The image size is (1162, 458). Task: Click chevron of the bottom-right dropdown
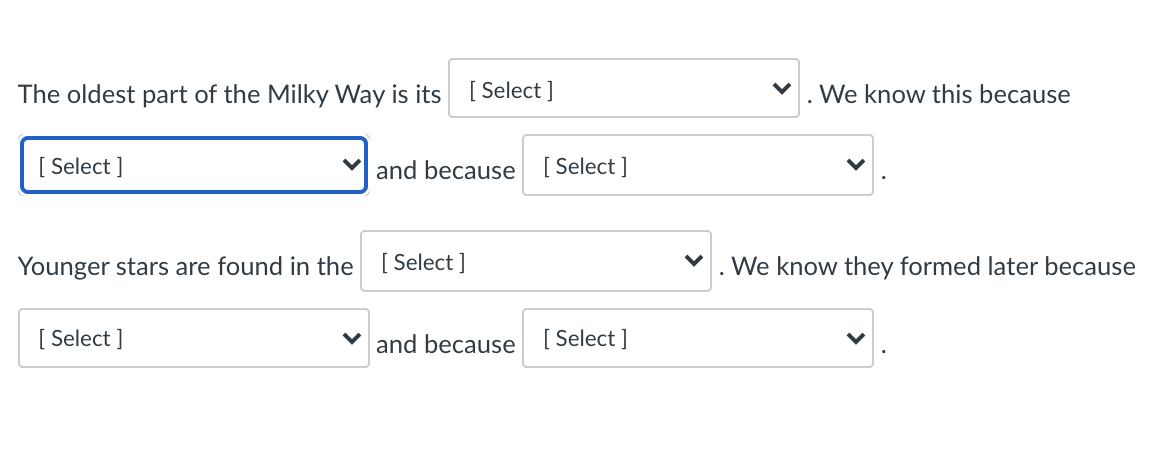[x=854, y=338]
